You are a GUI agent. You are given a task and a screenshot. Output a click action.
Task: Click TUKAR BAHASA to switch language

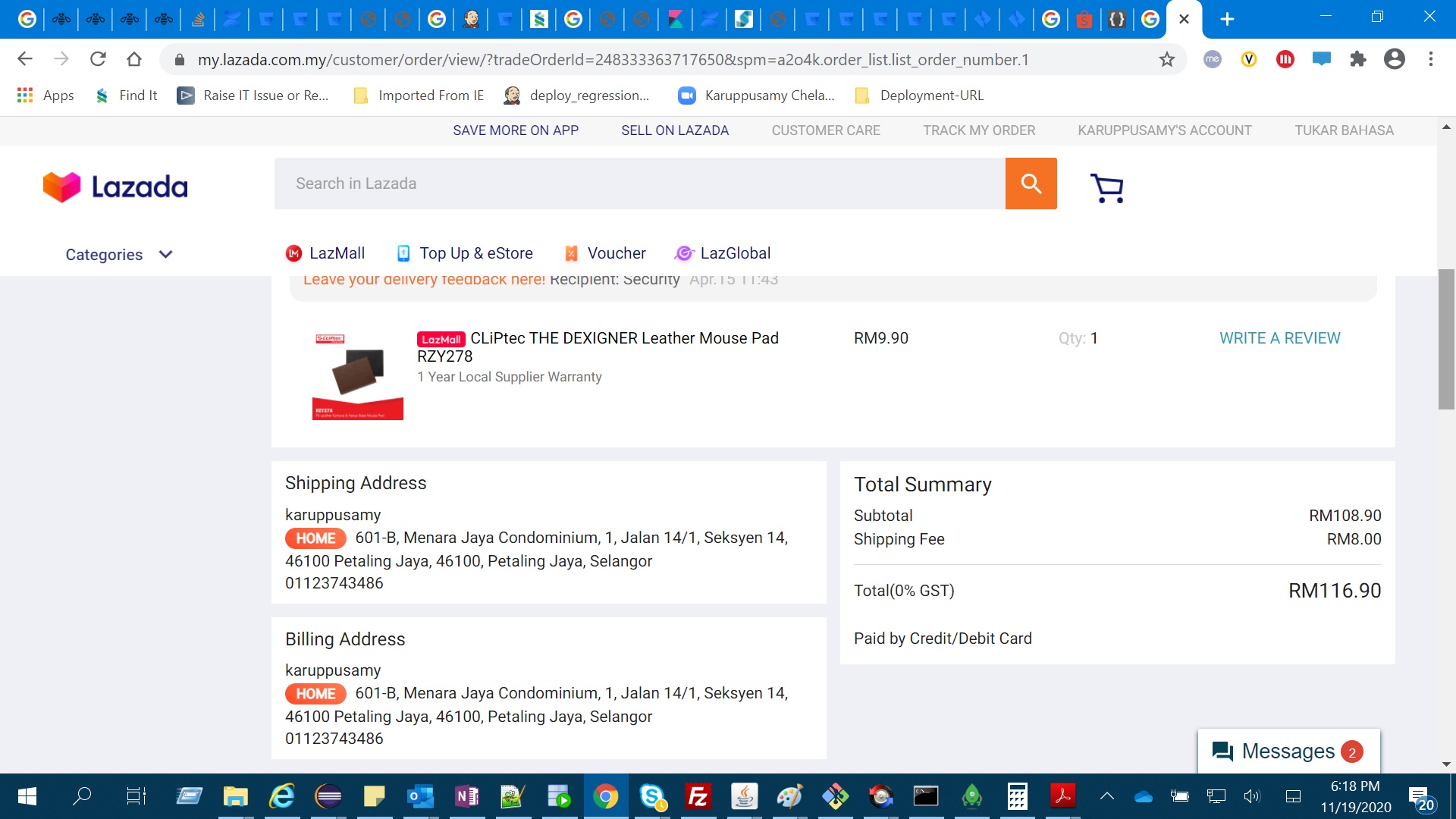(x=1344, y=130)
